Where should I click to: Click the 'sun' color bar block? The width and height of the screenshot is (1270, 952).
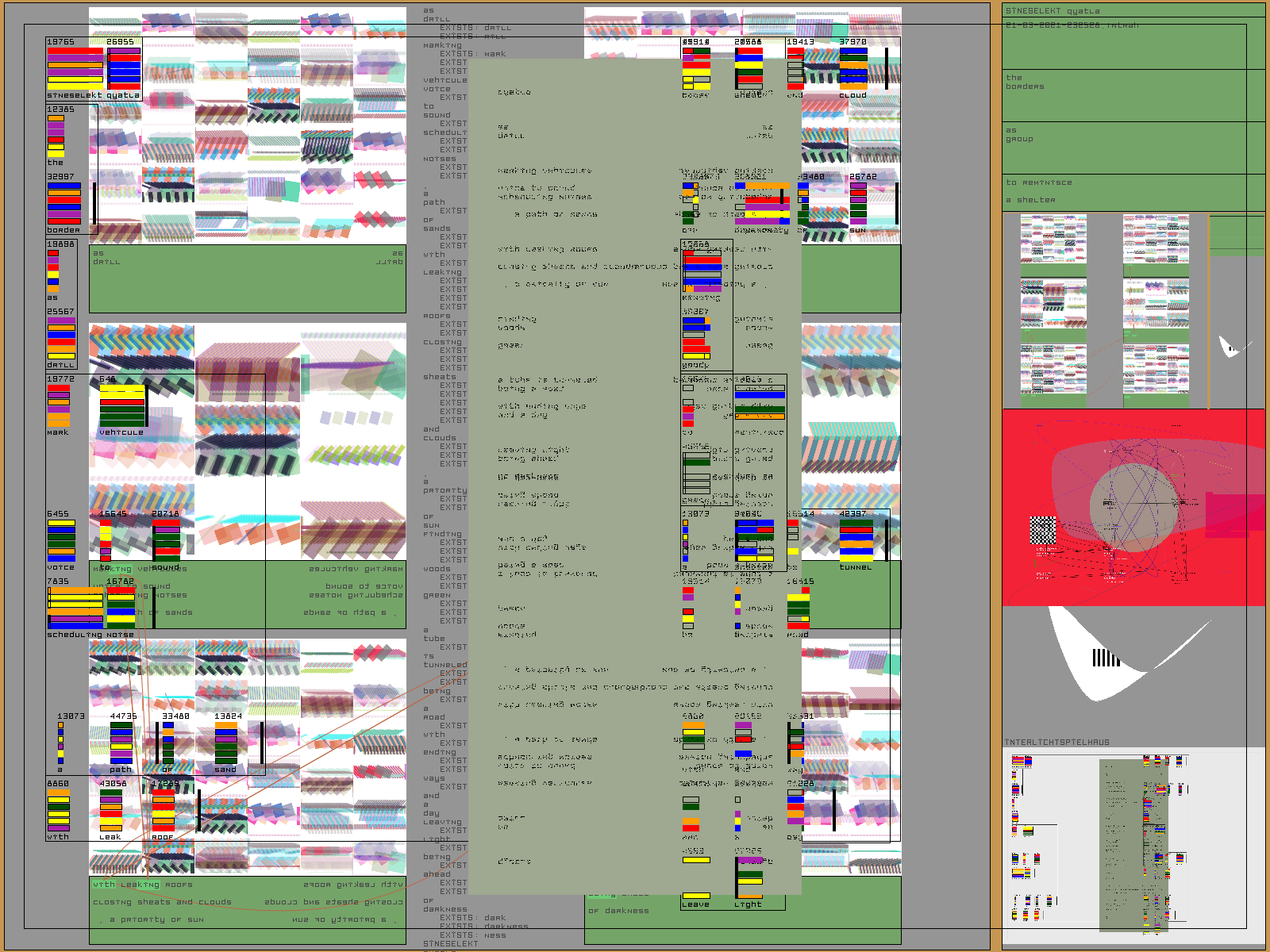858,203
